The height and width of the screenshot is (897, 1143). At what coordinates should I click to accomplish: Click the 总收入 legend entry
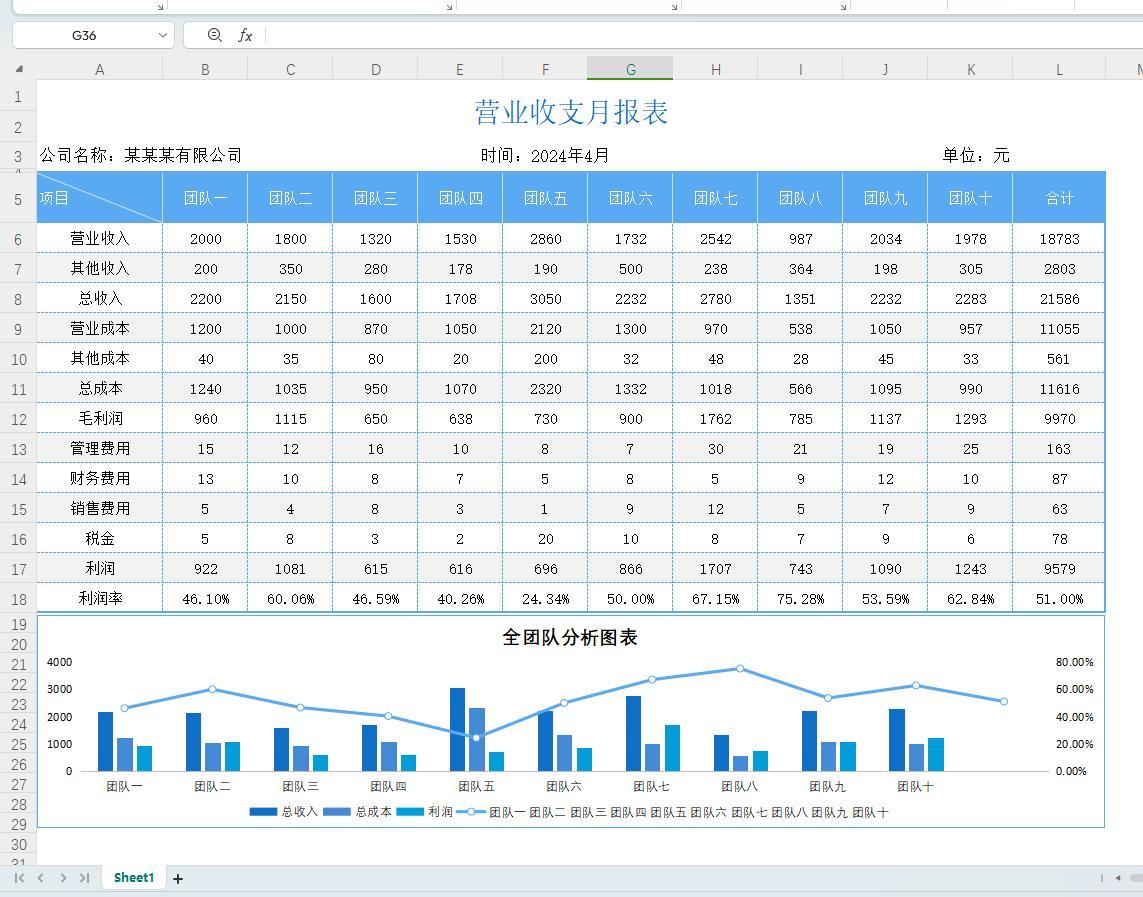point(284,812)
